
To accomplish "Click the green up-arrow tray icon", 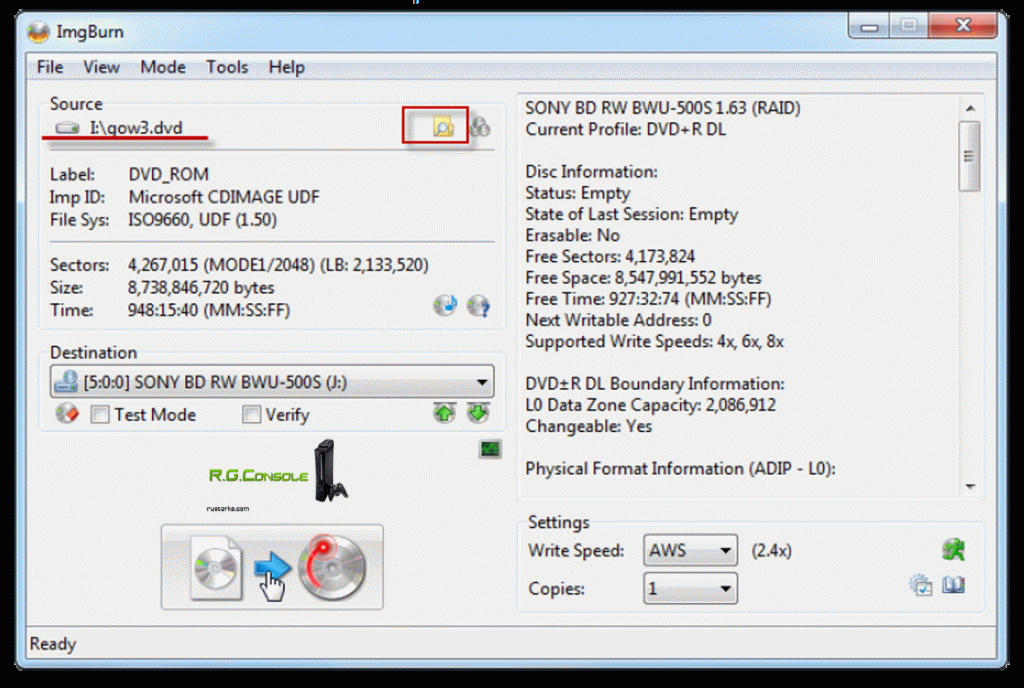I will (x=445, y=413).
